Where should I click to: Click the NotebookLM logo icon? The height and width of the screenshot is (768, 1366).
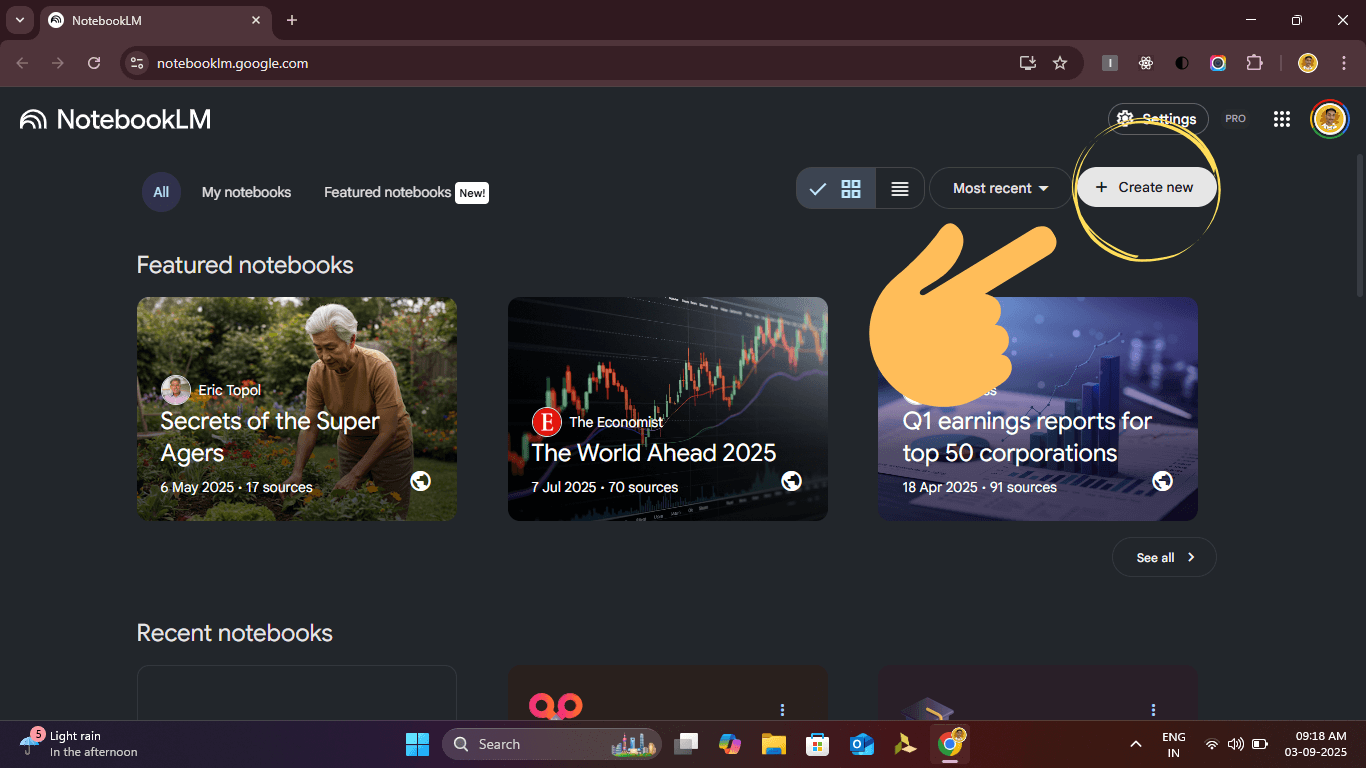(x=33, y=120)
